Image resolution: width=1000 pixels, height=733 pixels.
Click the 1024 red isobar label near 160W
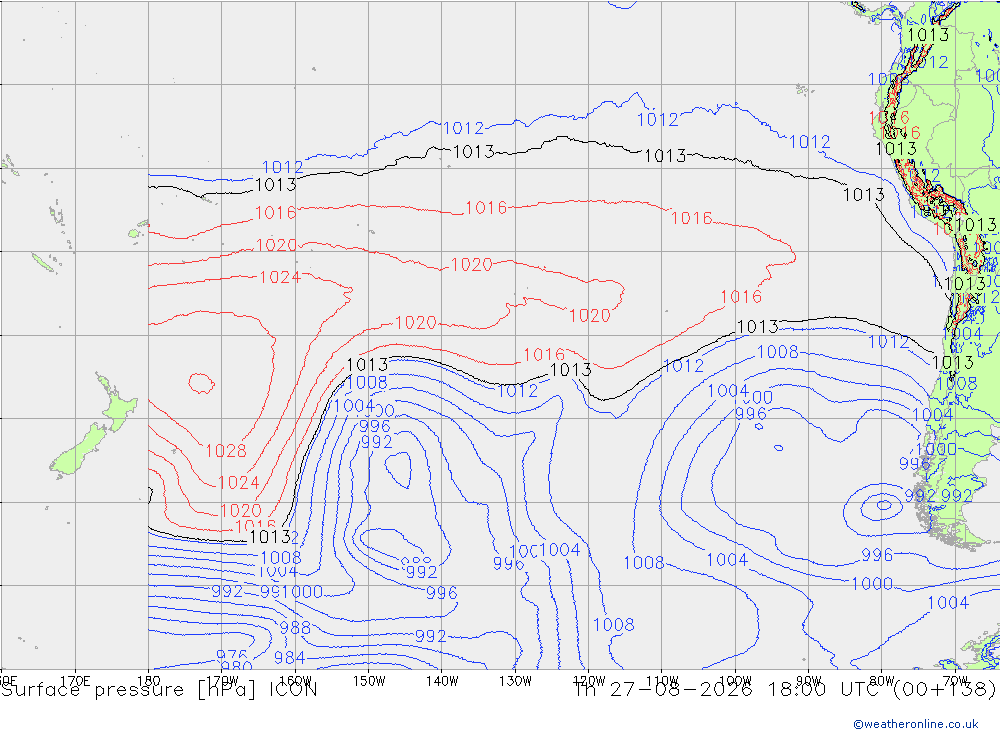pos(280,277)
